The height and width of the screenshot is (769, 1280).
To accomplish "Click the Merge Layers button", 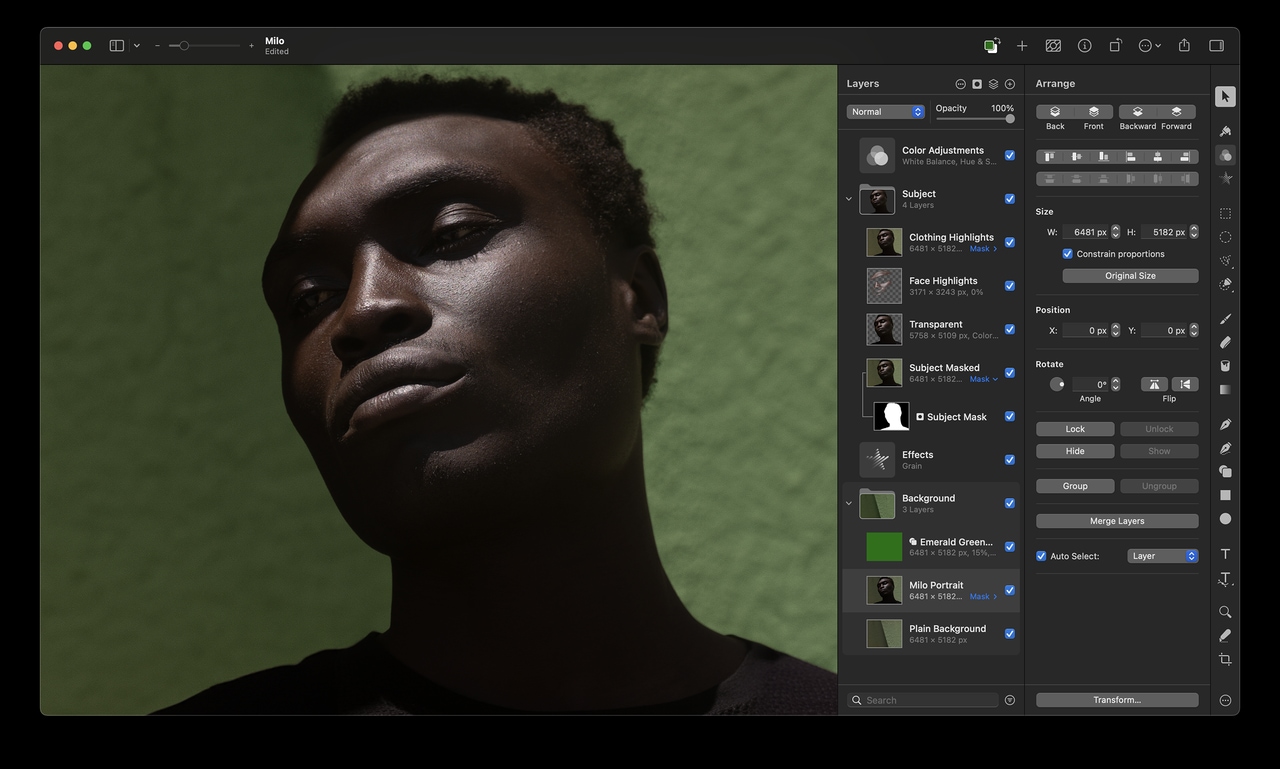I will 1117,521.
